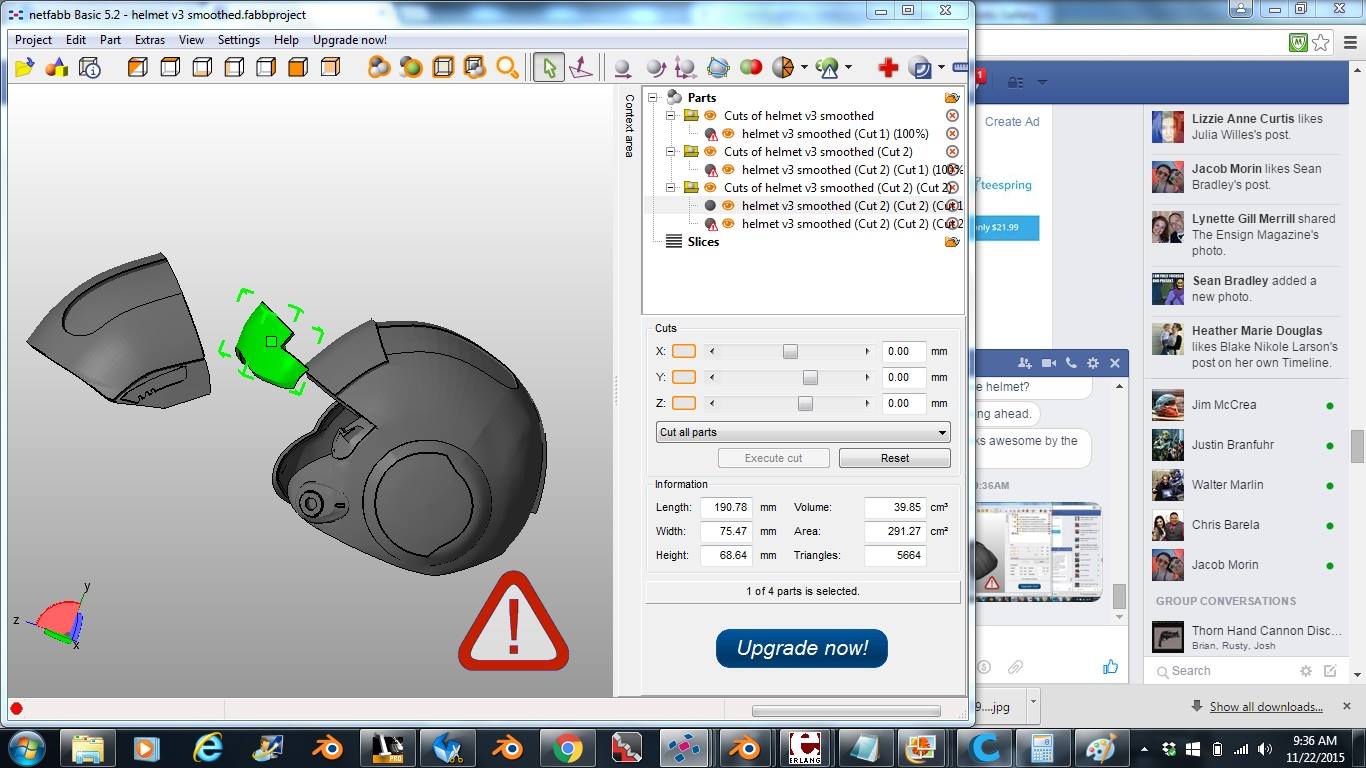Screen dimensions: 1366x768
Task: Start a video call in Facebook chat header
Action: 1049,363
